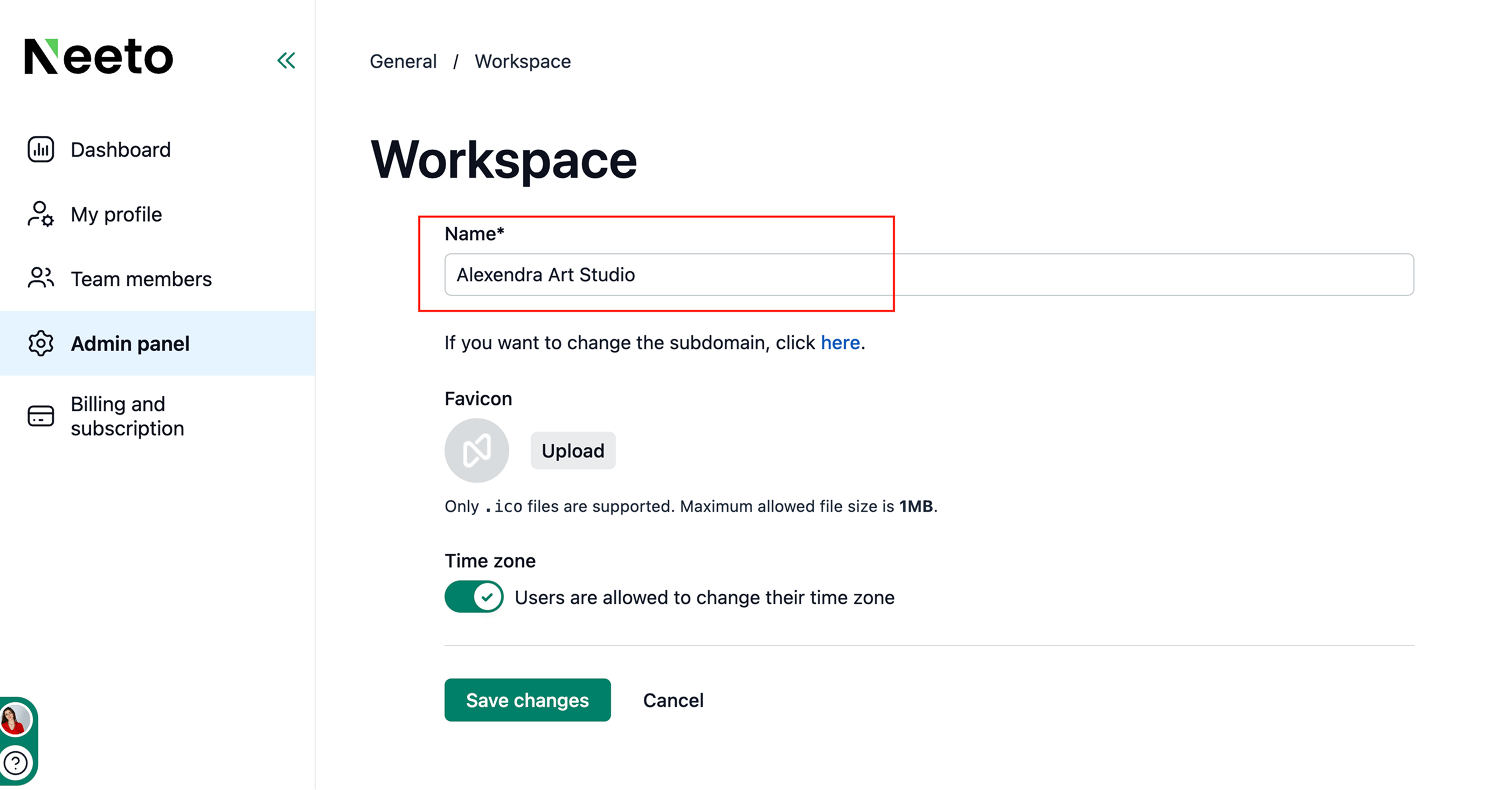Click the My profile user-gear icon
The height and width of the screenshot is (790, 1512).
pos(40,214)
